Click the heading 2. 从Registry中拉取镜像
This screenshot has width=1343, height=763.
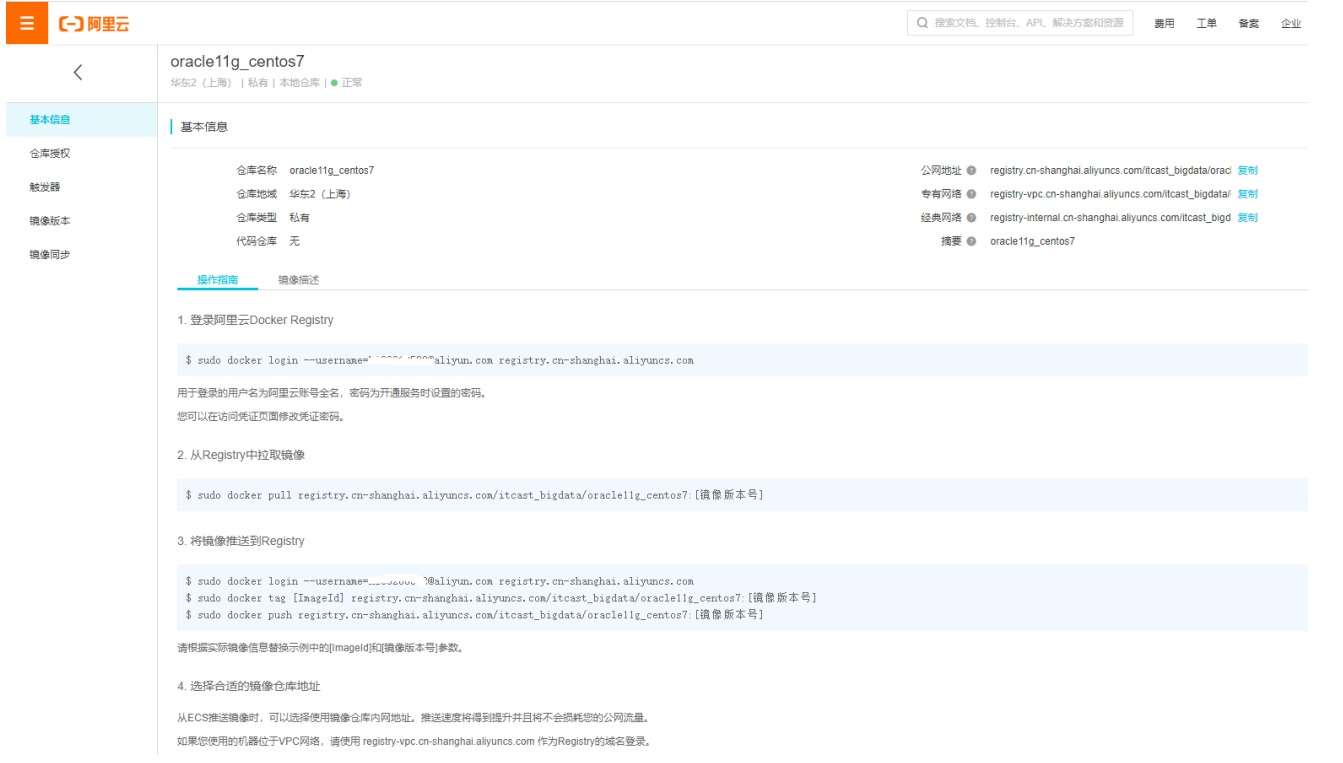241,455
